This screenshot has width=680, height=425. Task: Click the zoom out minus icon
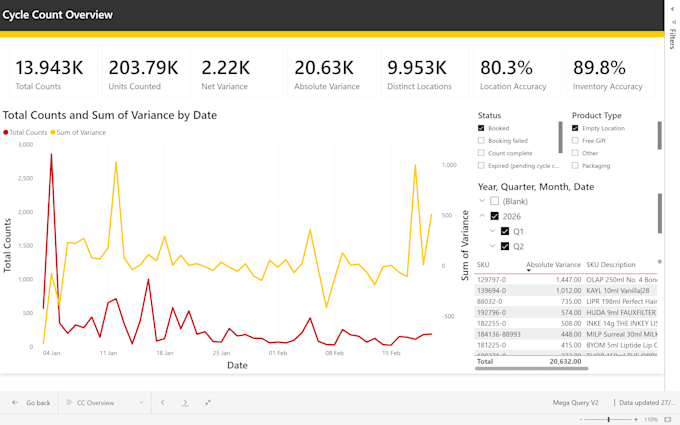point(581,419)
